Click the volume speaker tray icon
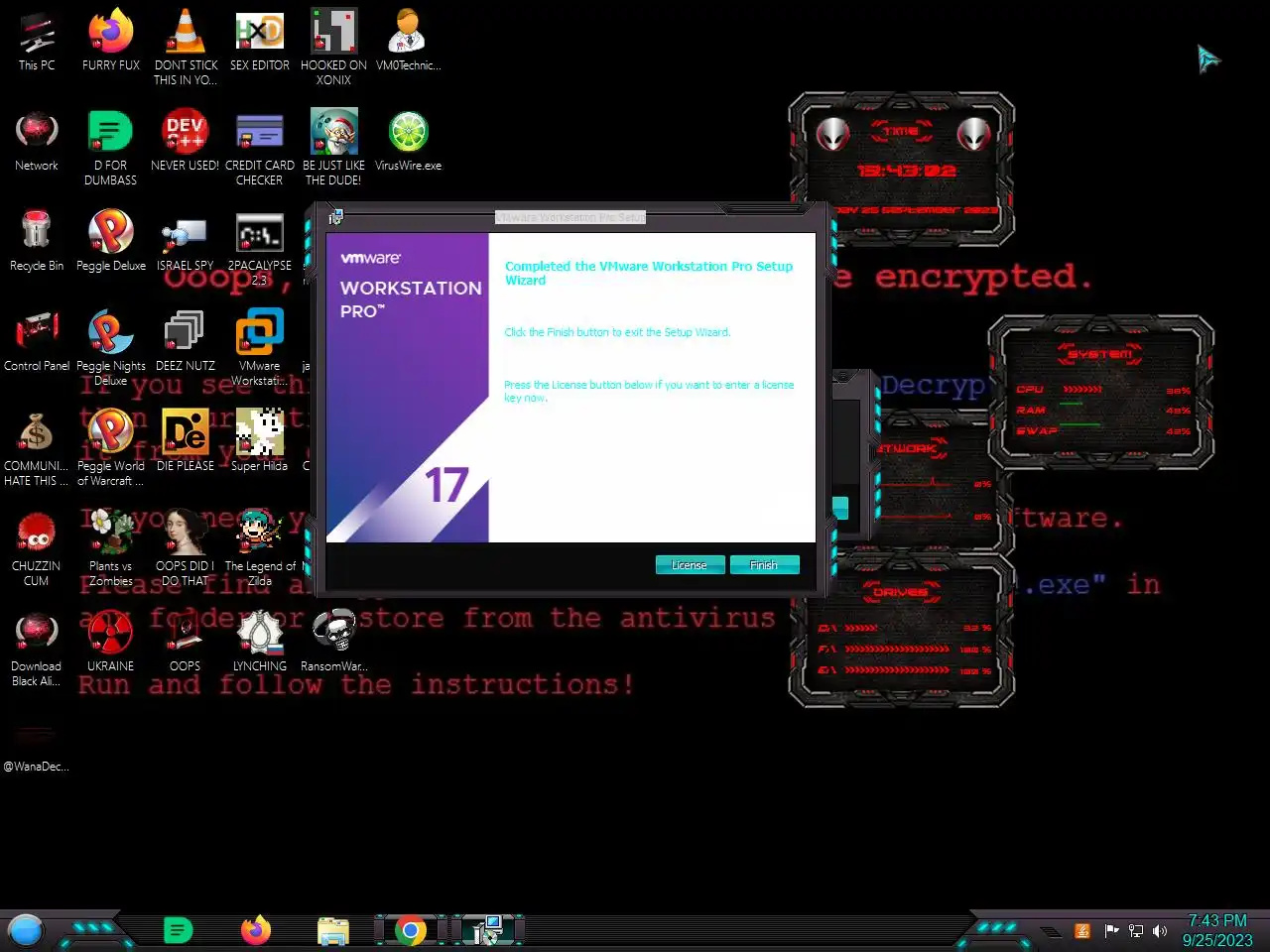 (x=1160, y=930)
